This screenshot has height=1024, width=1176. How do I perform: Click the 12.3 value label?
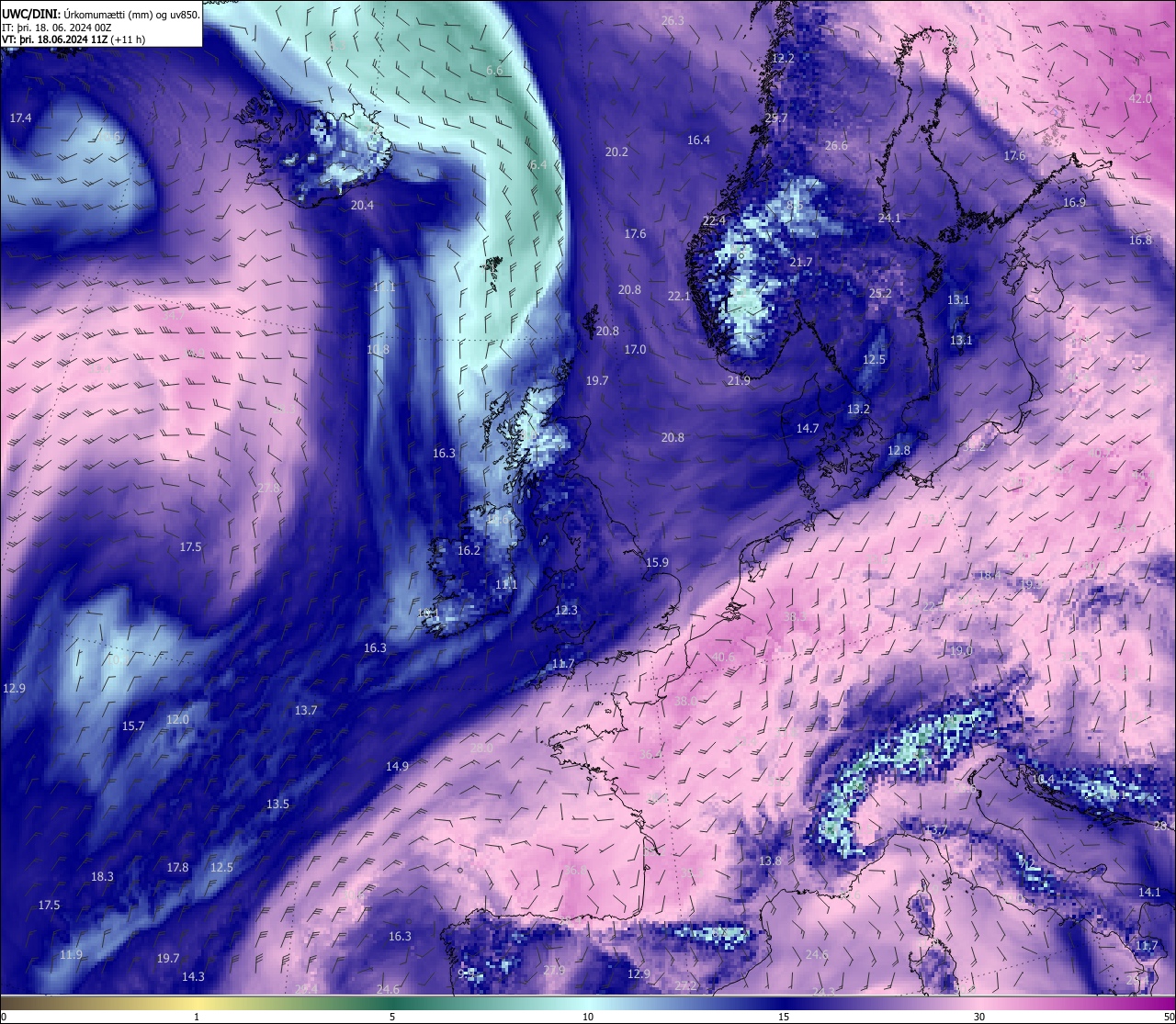tap(566, 611)
